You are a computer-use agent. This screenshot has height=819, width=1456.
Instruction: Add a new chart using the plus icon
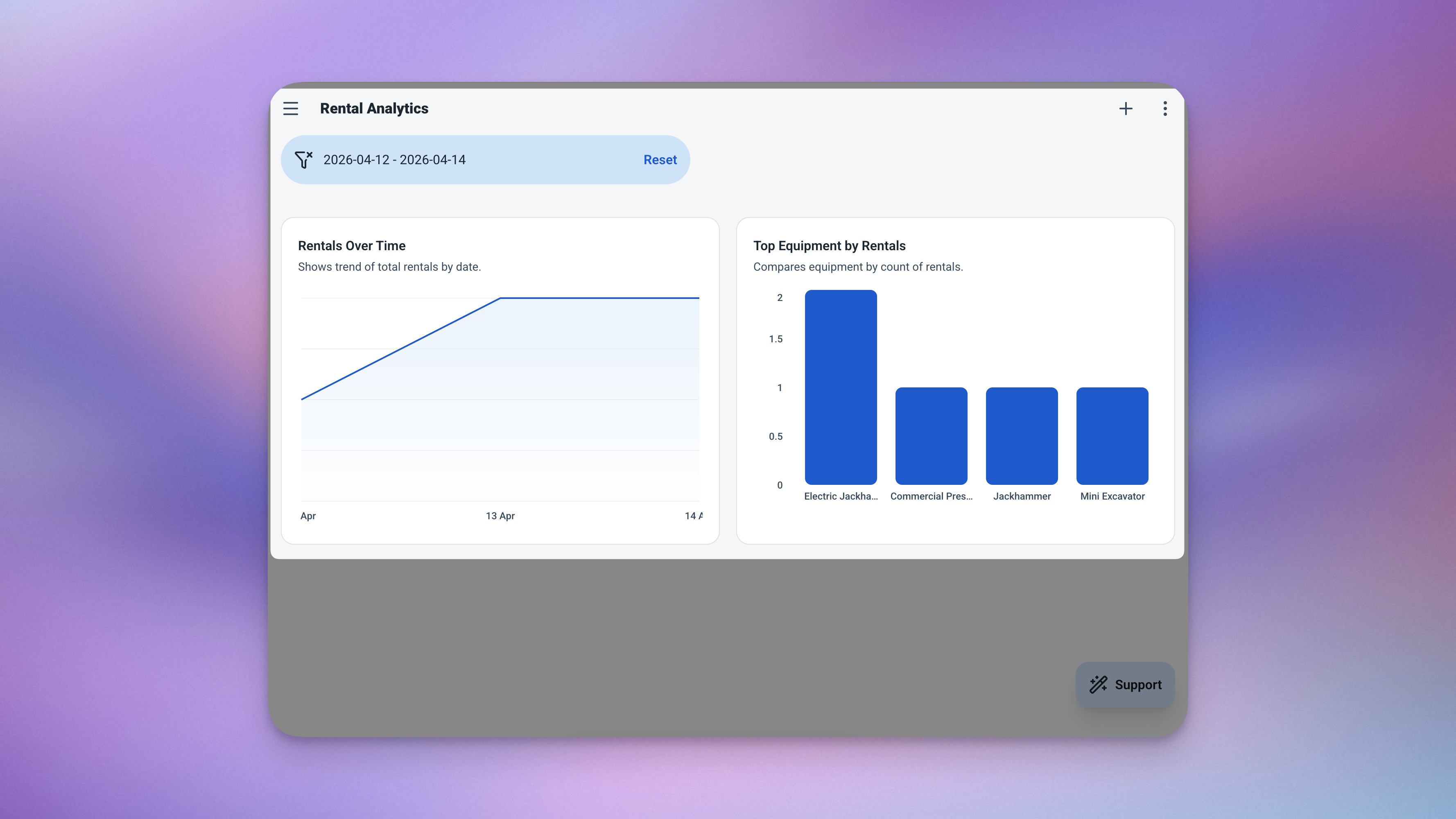1126,109
